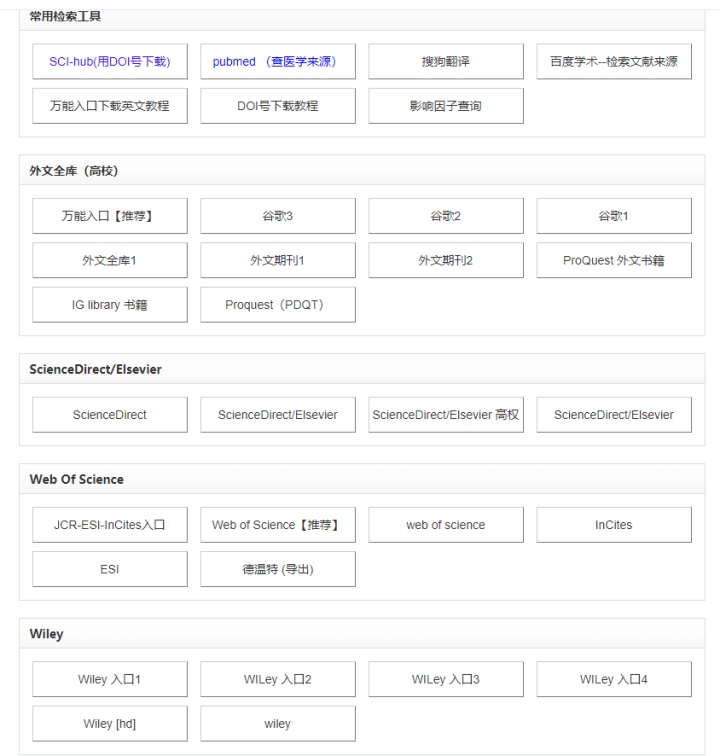Click the Wiley [hd] button
This screenshot has width=720, height=756.
[x=110, y=723]
